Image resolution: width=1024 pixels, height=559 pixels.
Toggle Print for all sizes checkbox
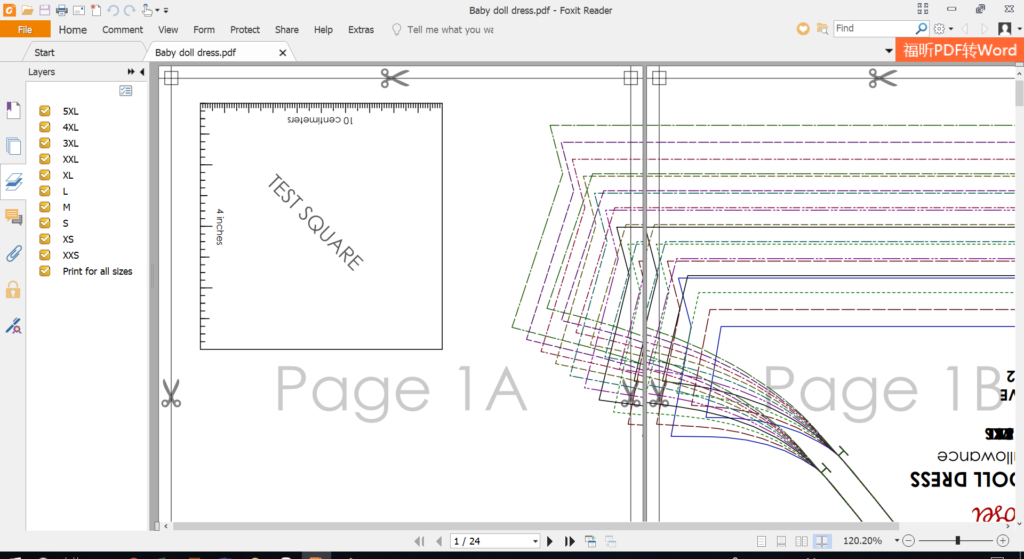point(44,271)
